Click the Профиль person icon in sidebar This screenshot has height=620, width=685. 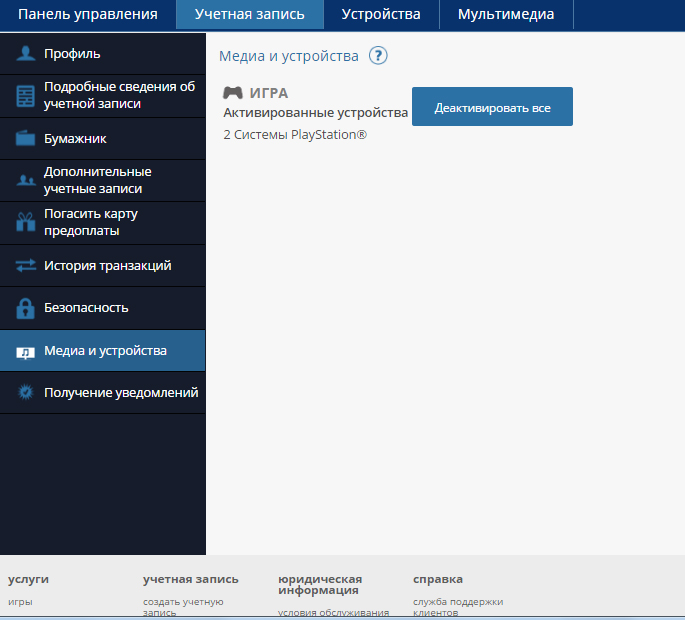click(x=25, y=54)
